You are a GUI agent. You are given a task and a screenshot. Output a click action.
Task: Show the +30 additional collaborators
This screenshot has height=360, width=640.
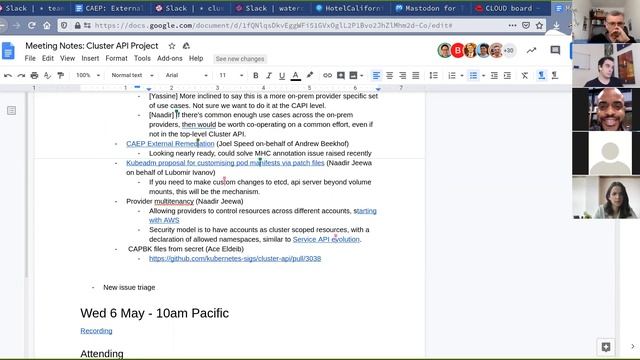[509, 50]
